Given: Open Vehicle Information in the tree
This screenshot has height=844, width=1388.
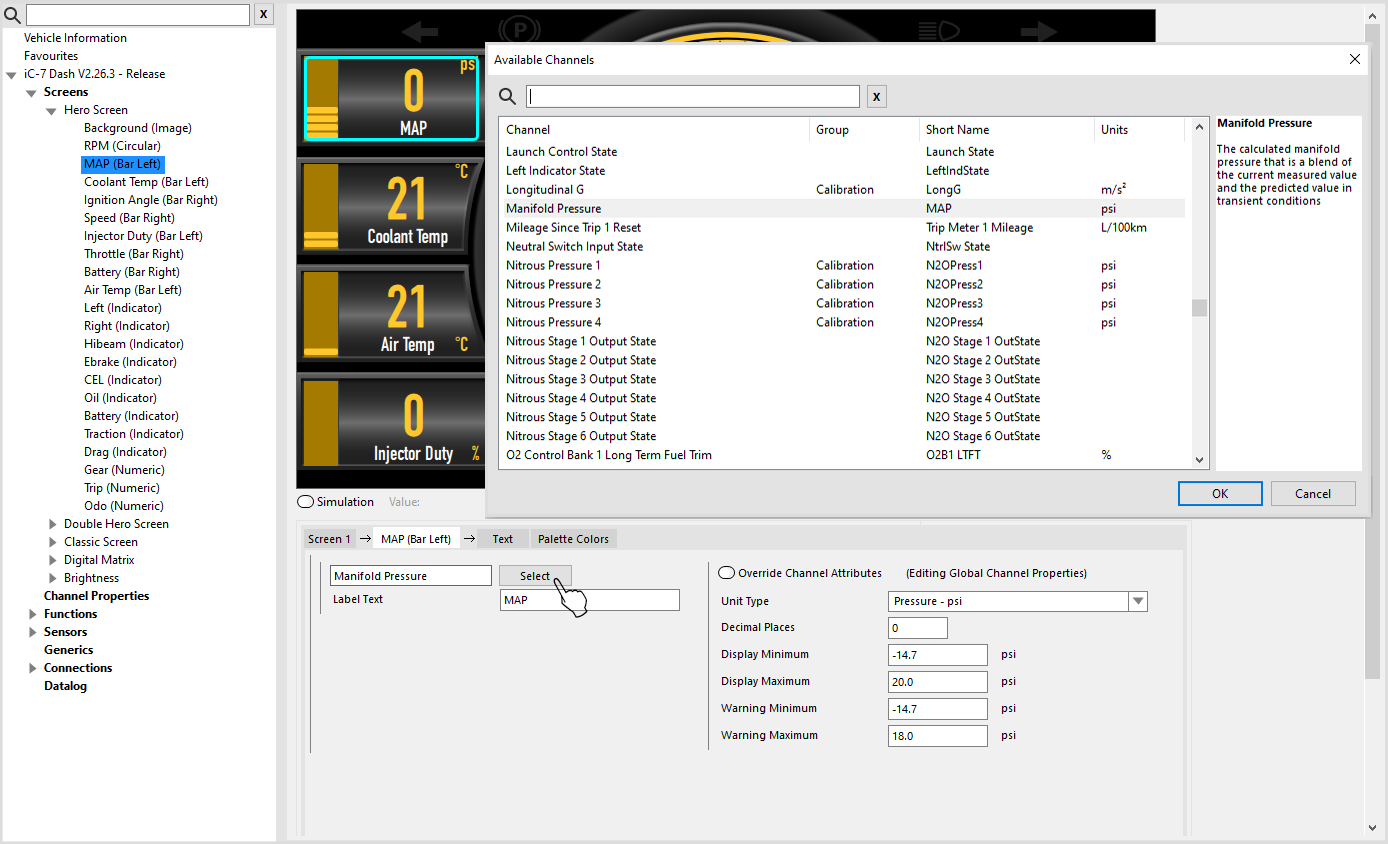Looking at the screenshot, I should [x=75, y=38].
